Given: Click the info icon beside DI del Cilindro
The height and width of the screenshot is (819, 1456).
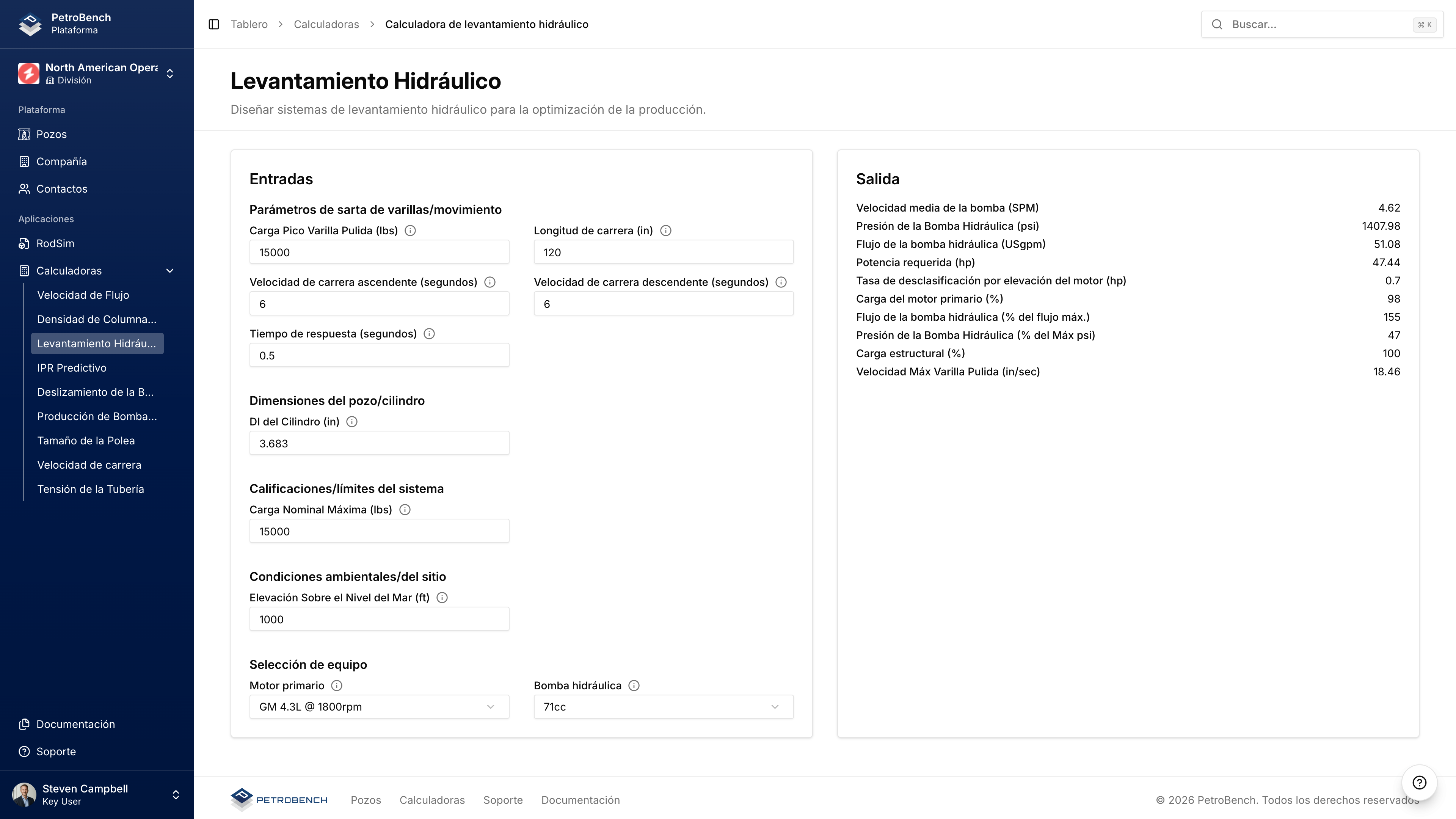Looking at the screenshot, I should (x=351, y=422).
